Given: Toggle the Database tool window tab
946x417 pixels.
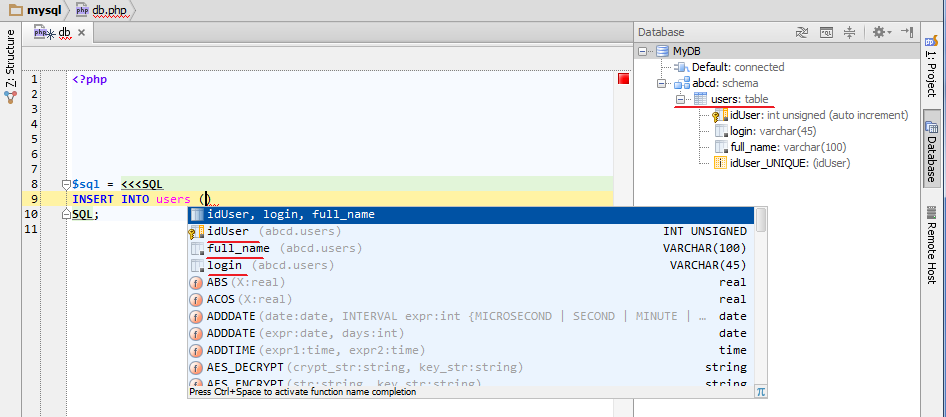Looking at the screenshot, I should tap(931, 148).
